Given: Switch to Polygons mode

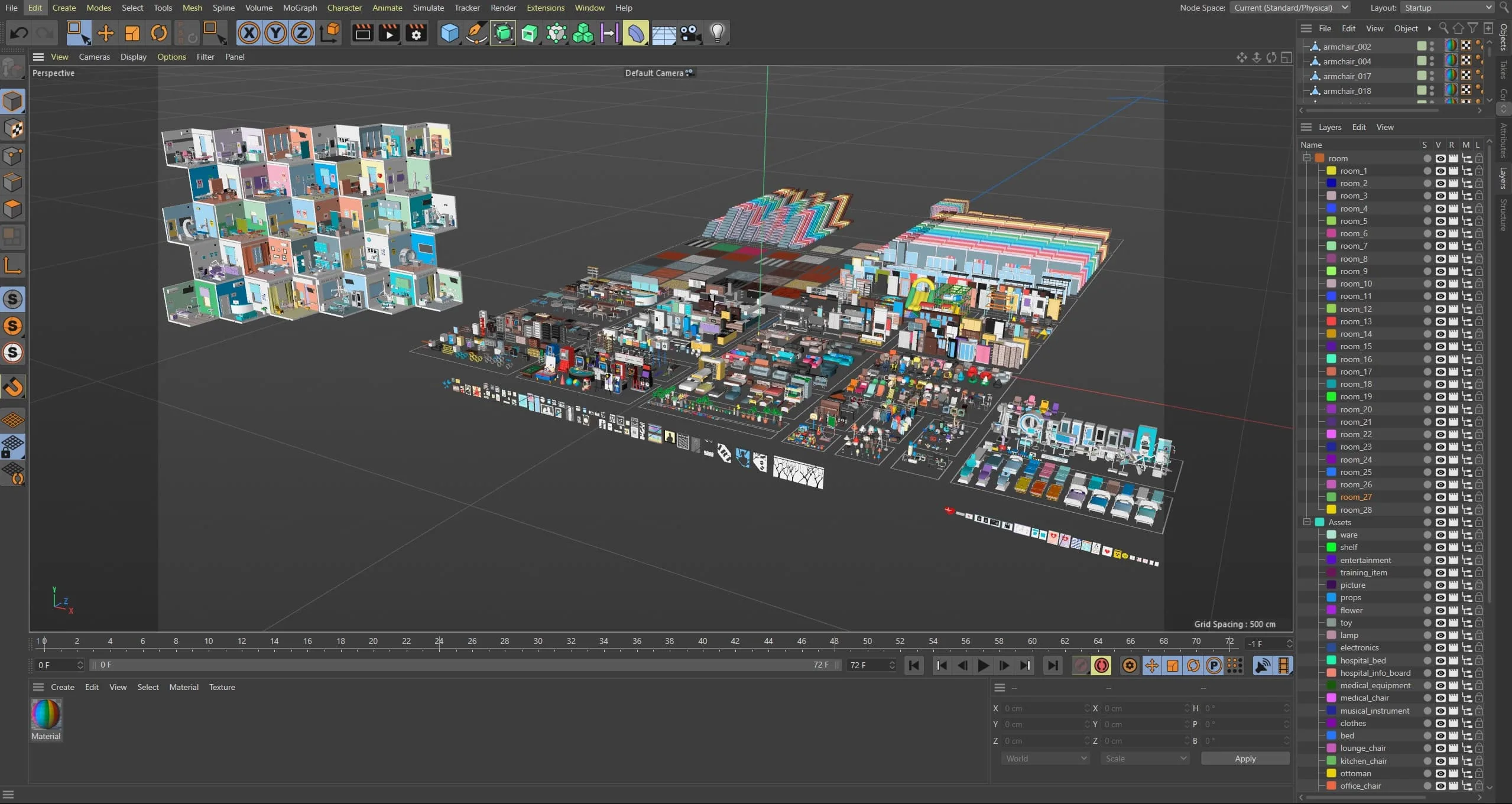Looking at the screenshot, I should tap(13, 209).
